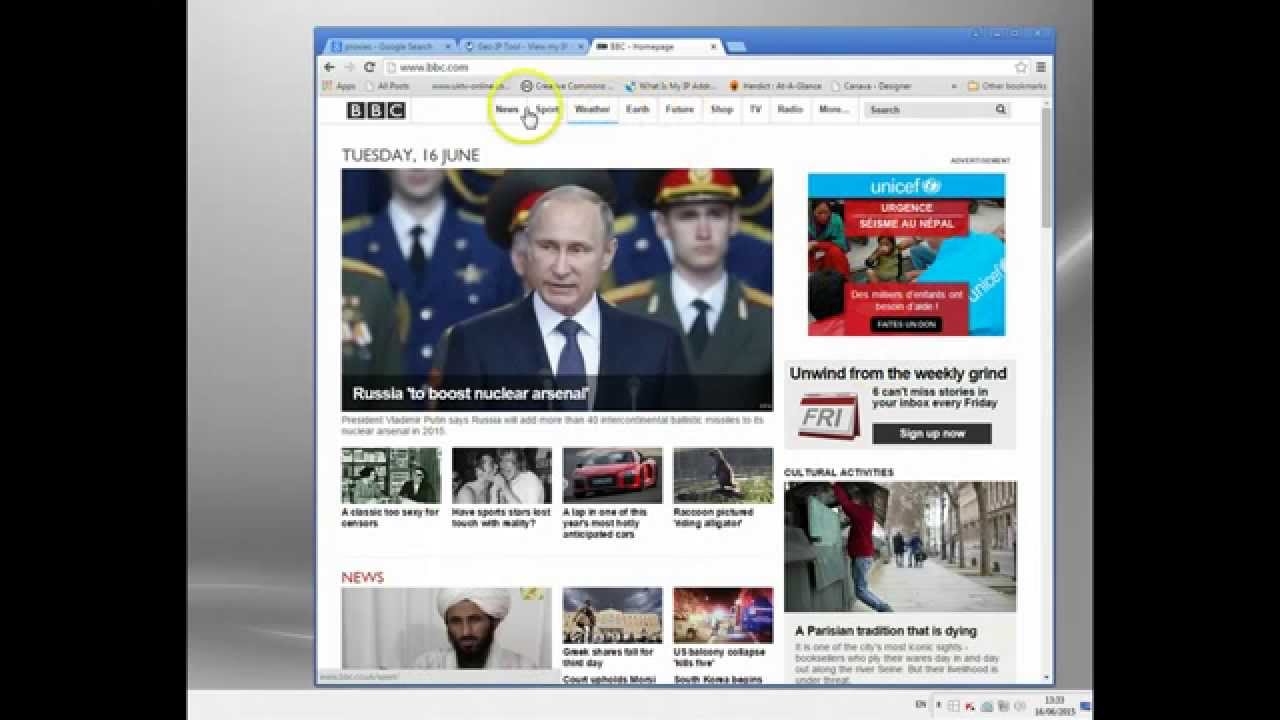Open the Greek shares story thumbnail
Viewport: 1280px width, 720px height.
612,615
